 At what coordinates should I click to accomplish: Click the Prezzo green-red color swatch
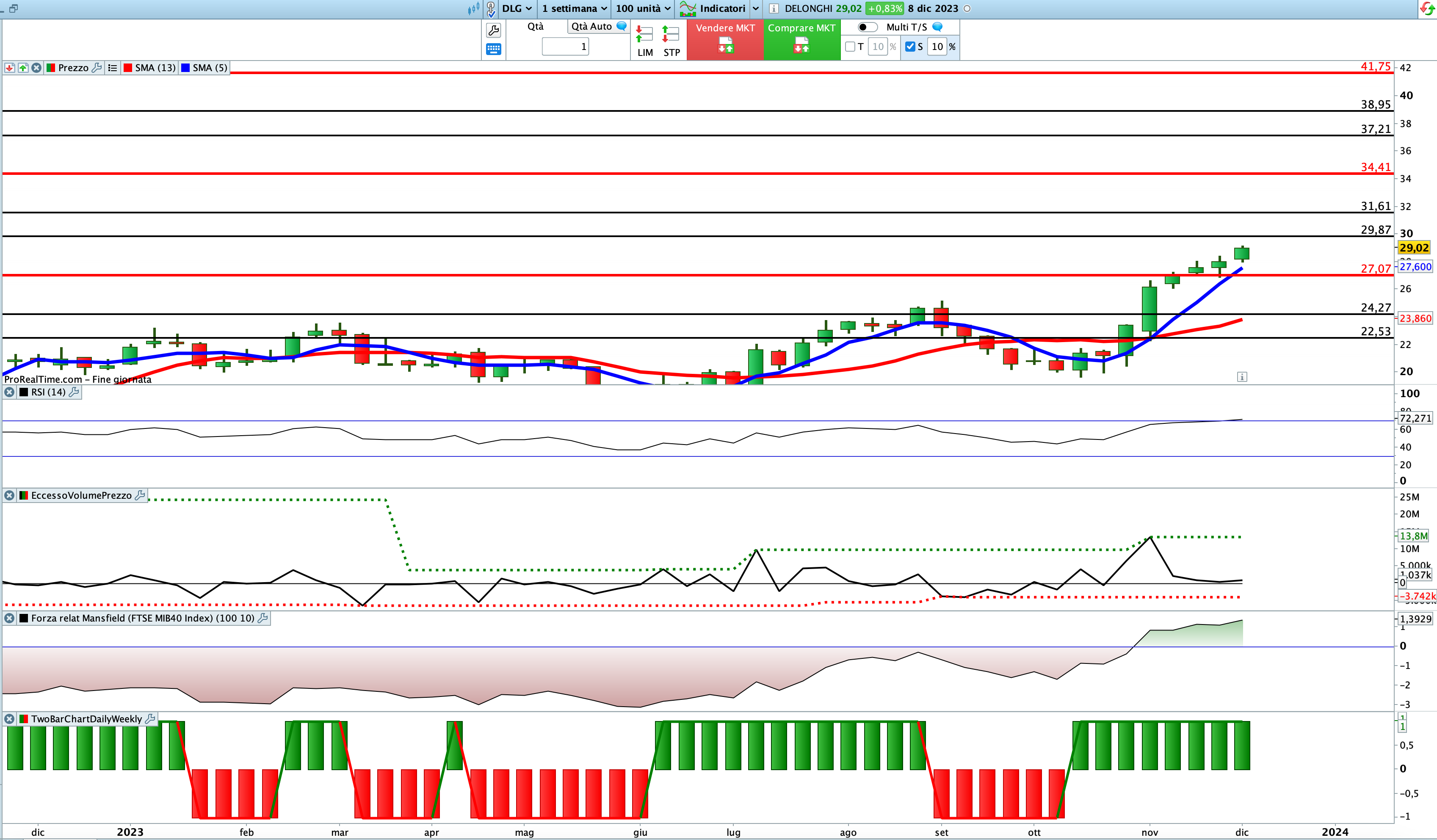(x=51, y=68)
